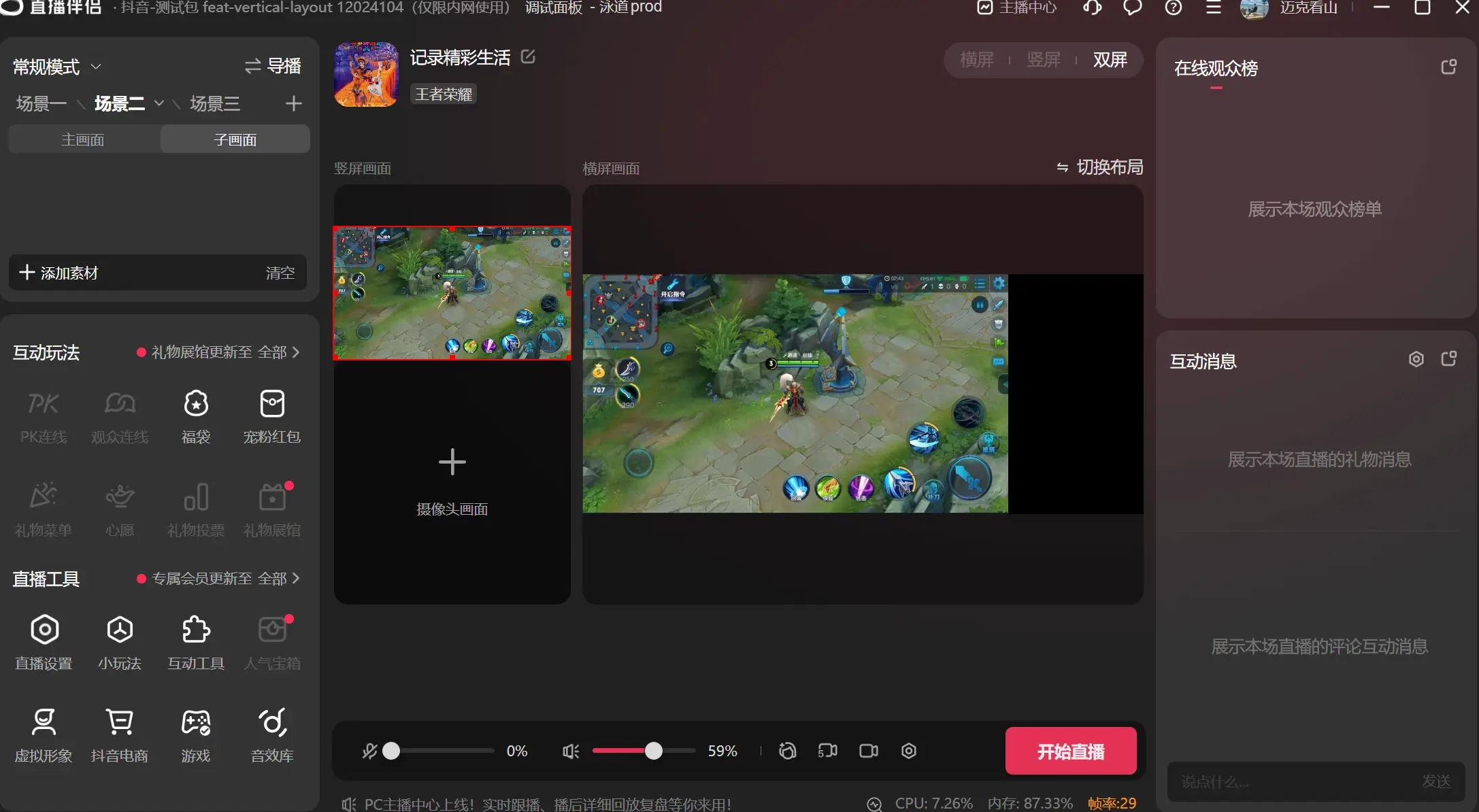
Task: Open 小玩法 mini games
Action: point(120,643)
